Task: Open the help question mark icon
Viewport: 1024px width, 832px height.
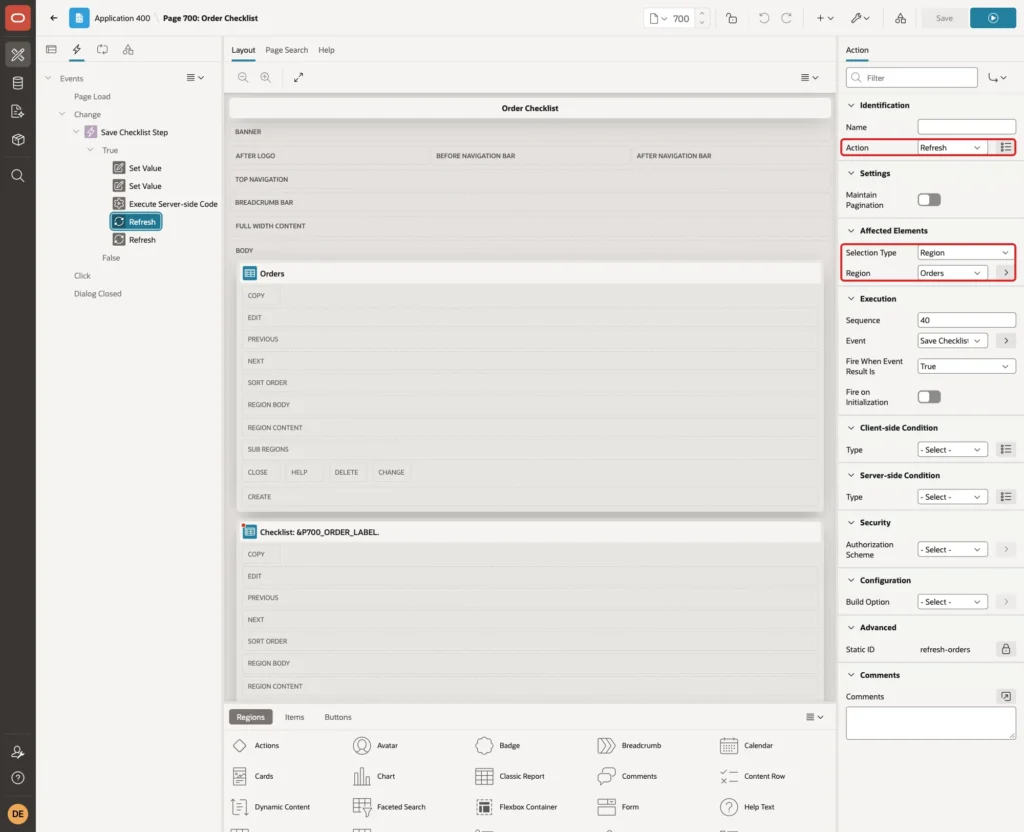Action: tap(18, 778)
